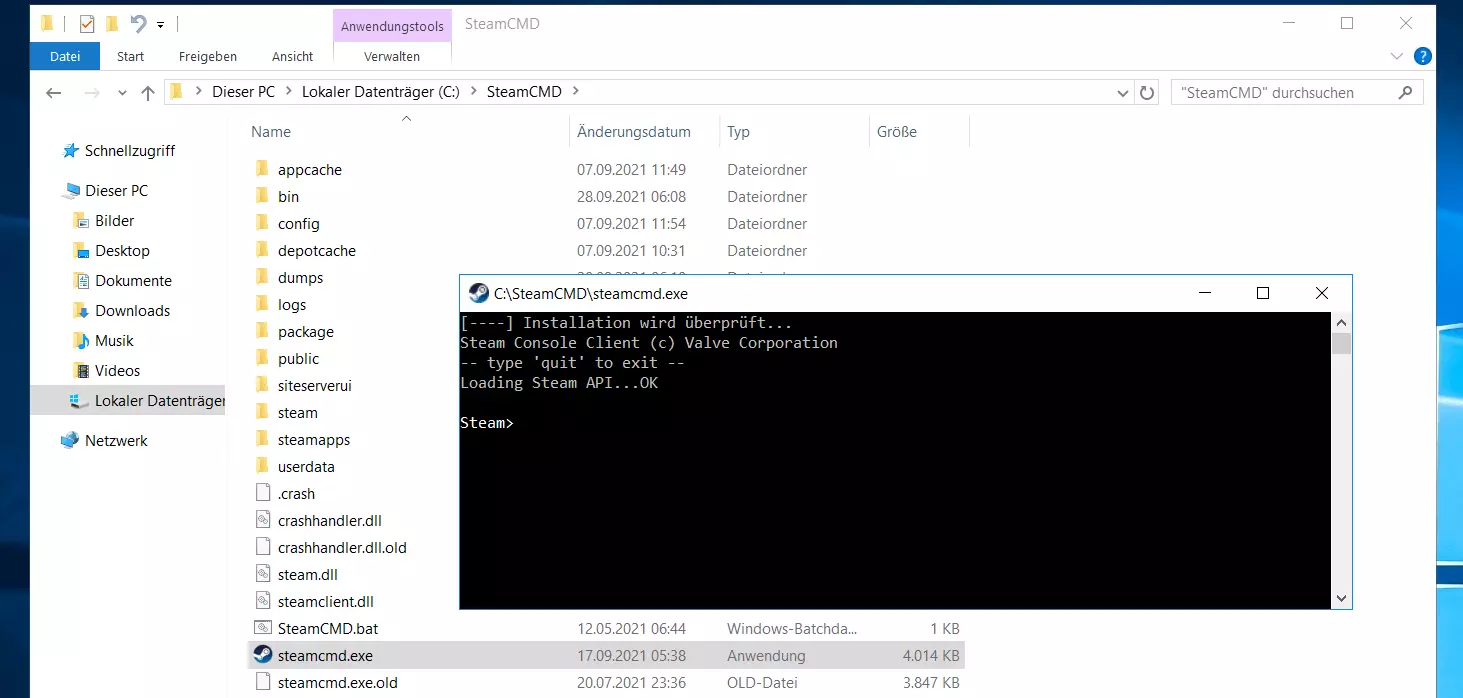Select the userdata folder icon
The height and width of the screenshot is (698, 1463).
(262, 466)
